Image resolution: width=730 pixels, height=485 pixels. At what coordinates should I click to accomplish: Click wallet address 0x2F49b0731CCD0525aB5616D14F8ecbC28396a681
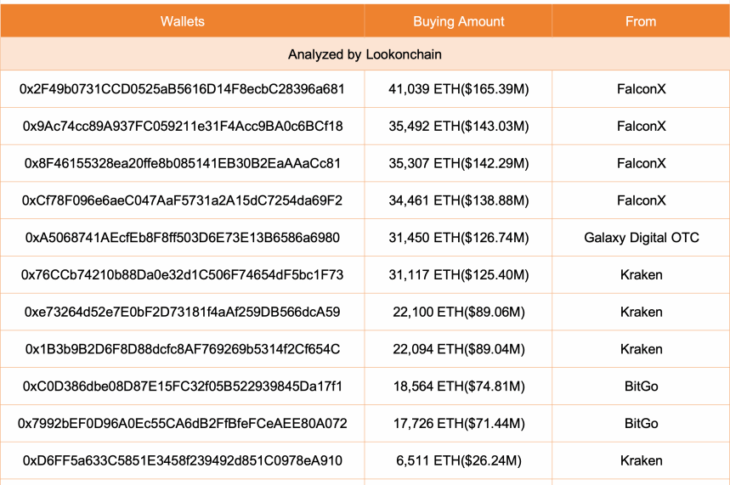(182, 89)
